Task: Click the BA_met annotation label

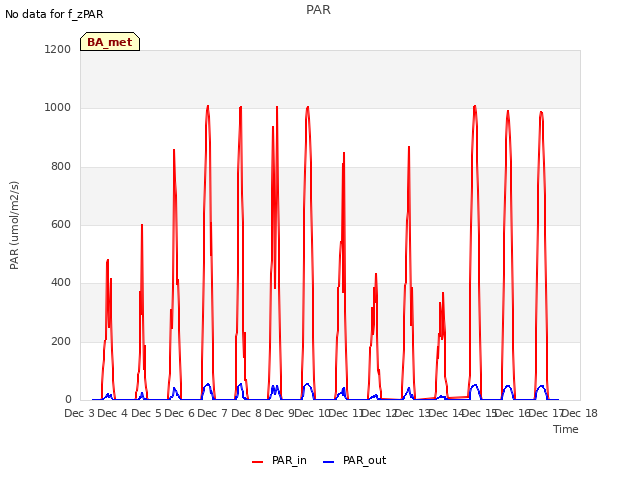Action: coord(110,42)
